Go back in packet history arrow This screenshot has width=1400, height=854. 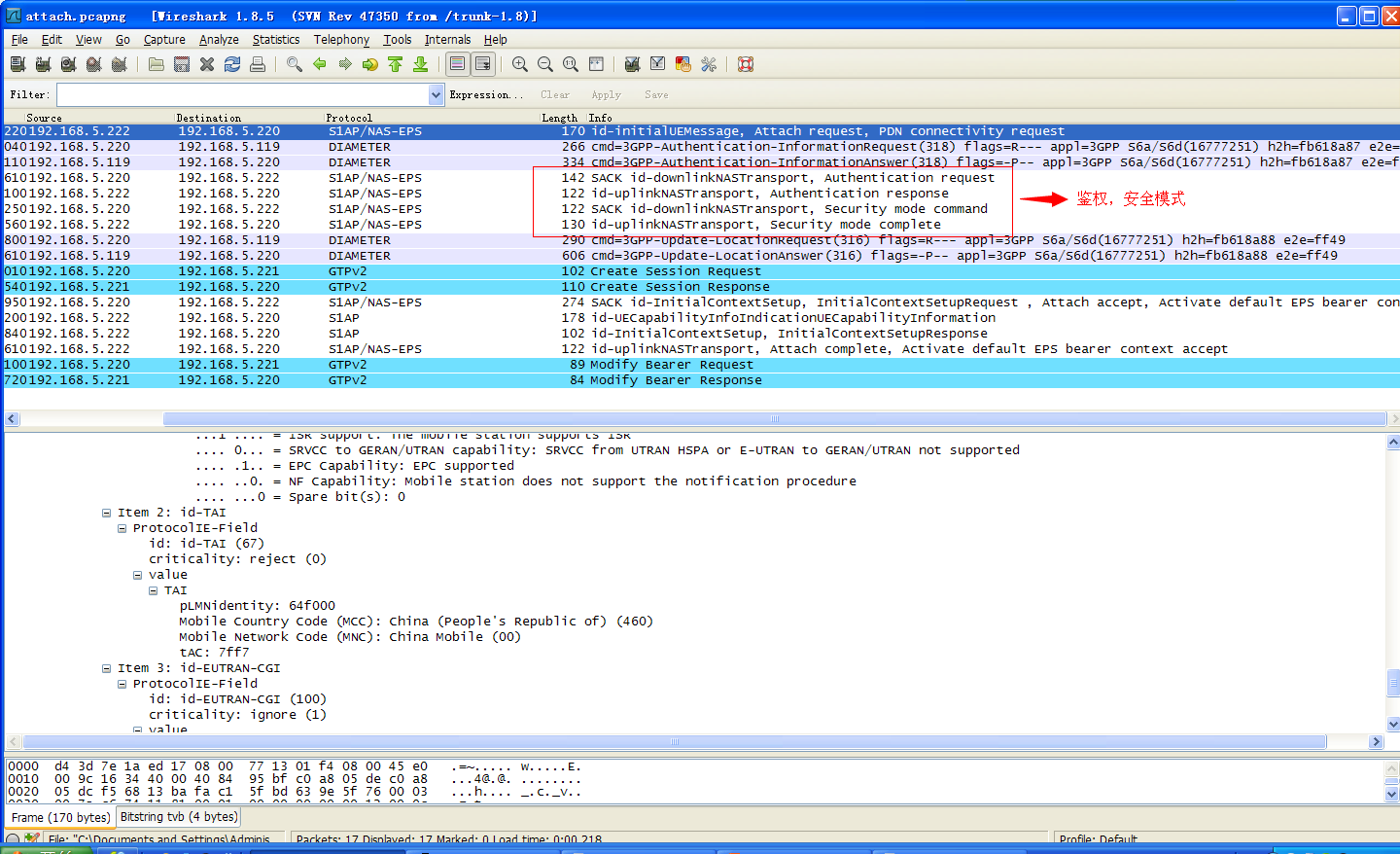click(x=320, y=64)
